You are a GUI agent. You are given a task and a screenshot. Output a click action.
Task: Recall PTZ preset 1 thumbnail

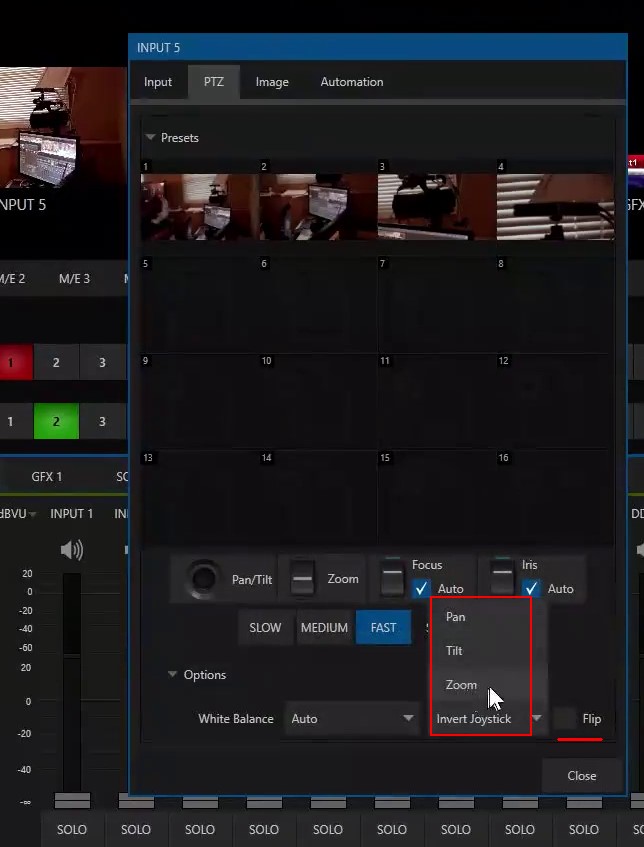click(200, 206)
